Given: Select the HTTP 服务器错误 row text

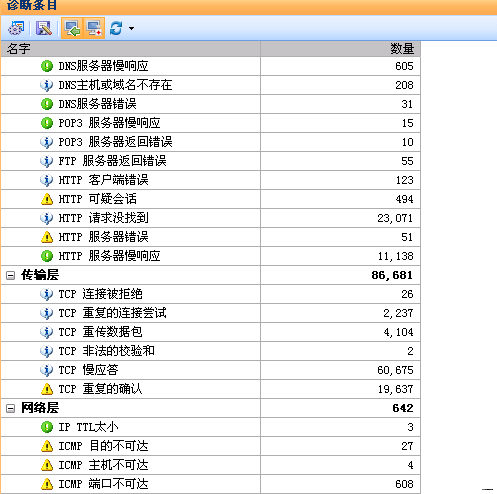Looking at the screenshot, I should (103, 237).
